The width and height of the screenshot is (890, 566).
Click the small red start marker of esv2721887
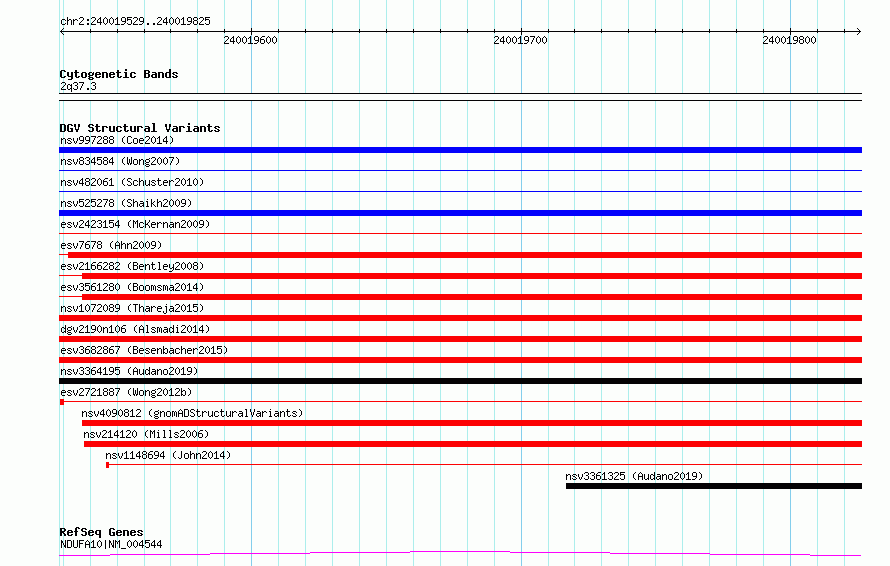(x=62, y=402)
